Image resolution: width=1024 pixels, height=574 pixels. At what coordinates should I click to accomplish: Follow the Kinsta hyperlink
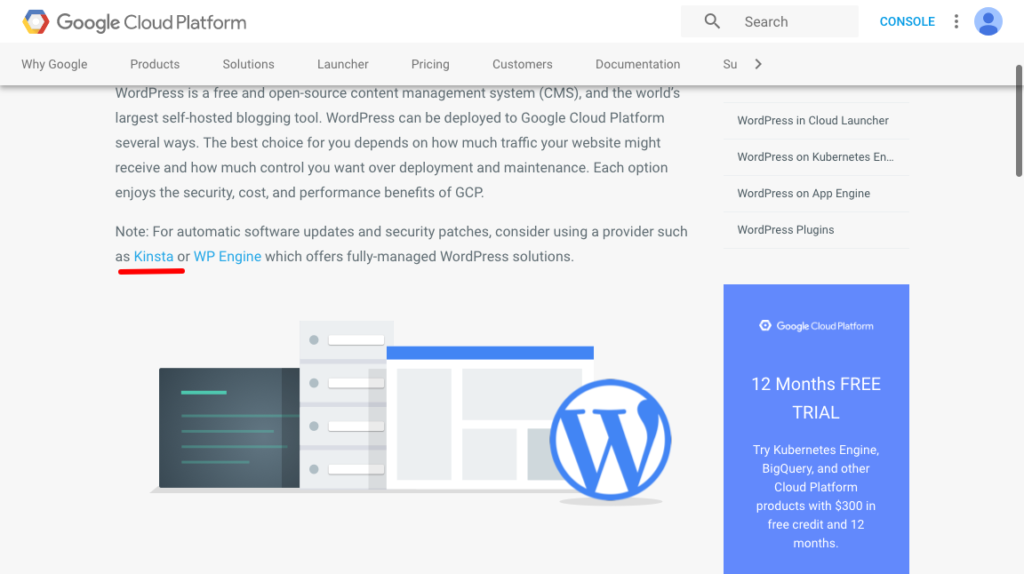click(x=153, y=257)
